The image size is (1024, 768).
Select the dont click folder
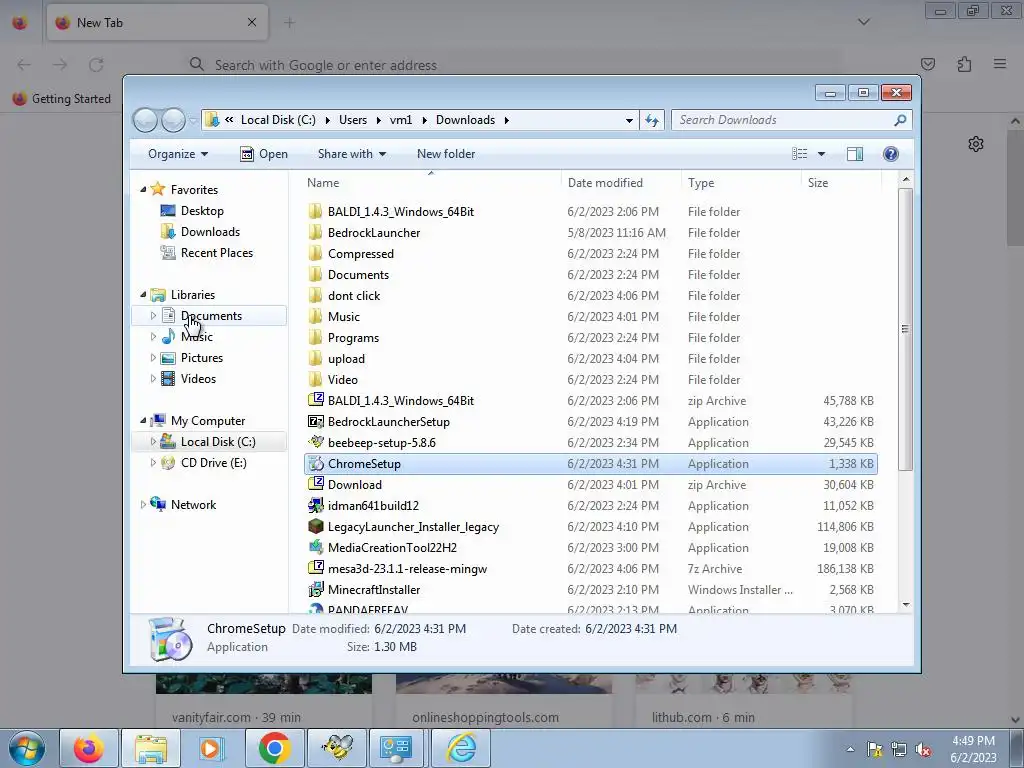pos(354,296)
